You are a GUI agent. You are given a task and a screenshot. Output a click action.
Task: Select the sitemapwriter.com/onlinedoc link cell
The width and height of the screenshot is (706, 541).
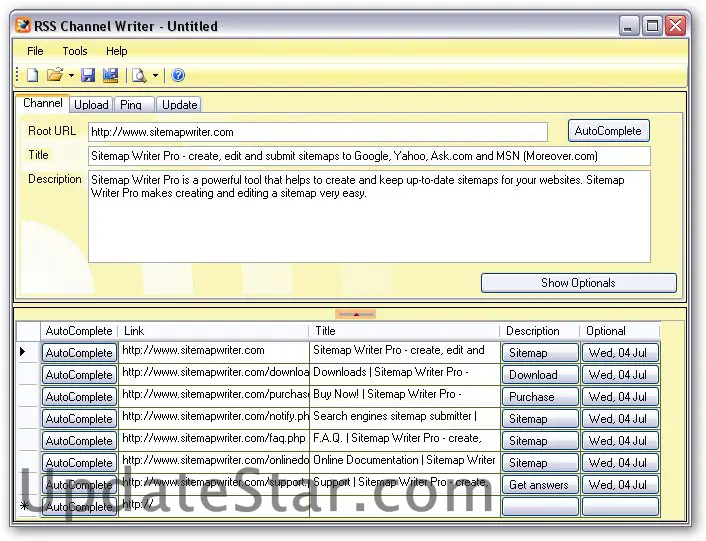pos(214,462)
